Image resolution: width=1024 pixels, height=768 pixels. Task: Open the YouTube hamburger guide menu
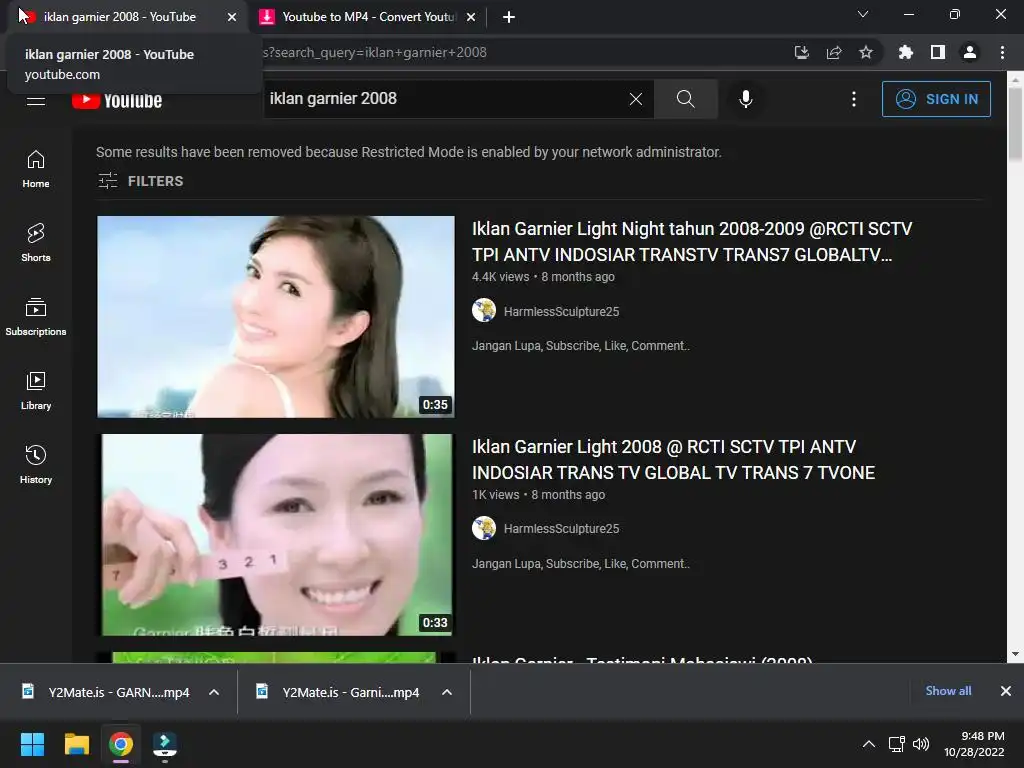[x=36, y=101]
